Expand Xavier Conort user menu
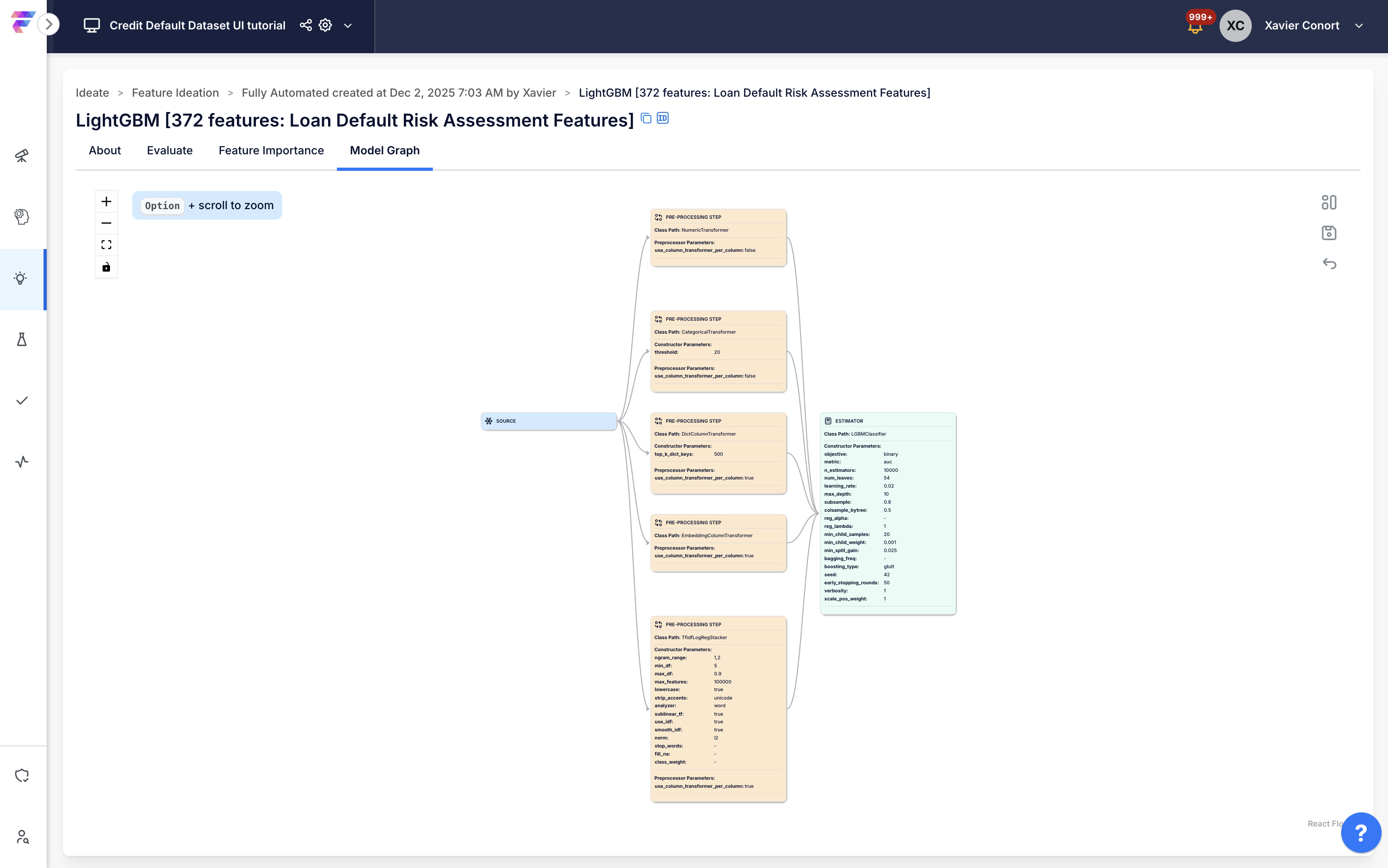Screen dimensions: 1388x868 [x=1359, y=26]
